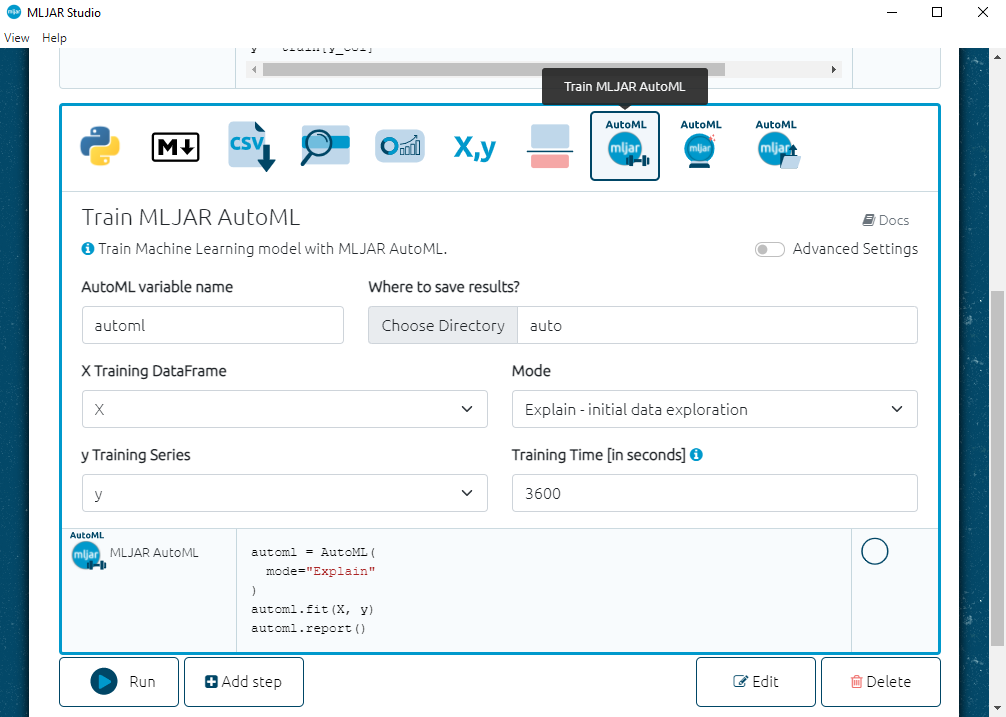Open the View menu
The width and height of the screenshot is (1006, 717).
click(17, 38)
